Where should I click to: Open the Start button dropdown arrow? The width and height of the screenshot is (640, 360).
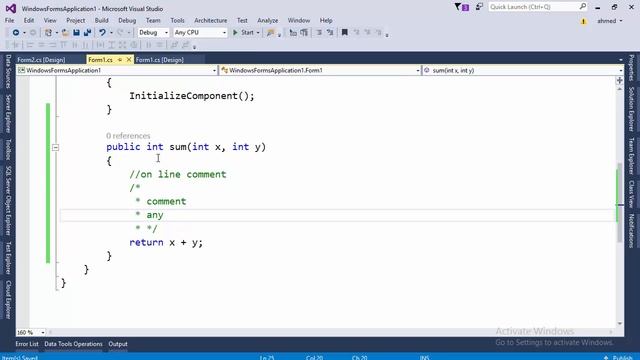coord(258,33)
